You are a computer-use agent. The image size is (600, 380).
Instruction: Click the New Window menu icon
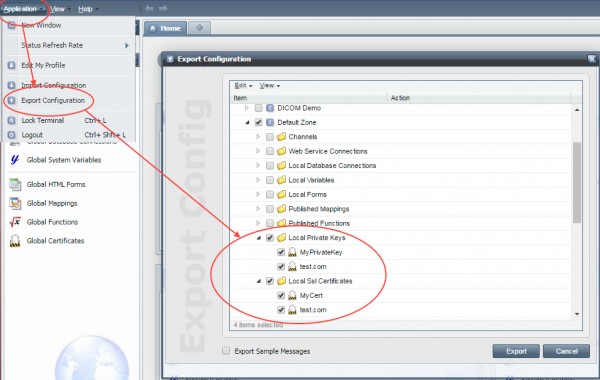tap(11, 25)
